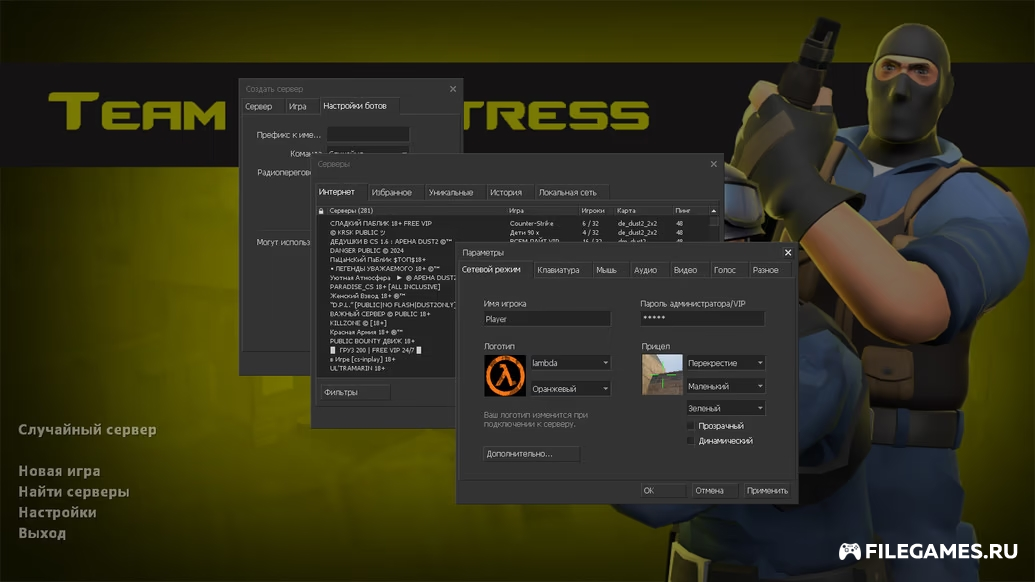
Task: Open the Оранжевый logo color dropdown
Action: click(570, 389)
